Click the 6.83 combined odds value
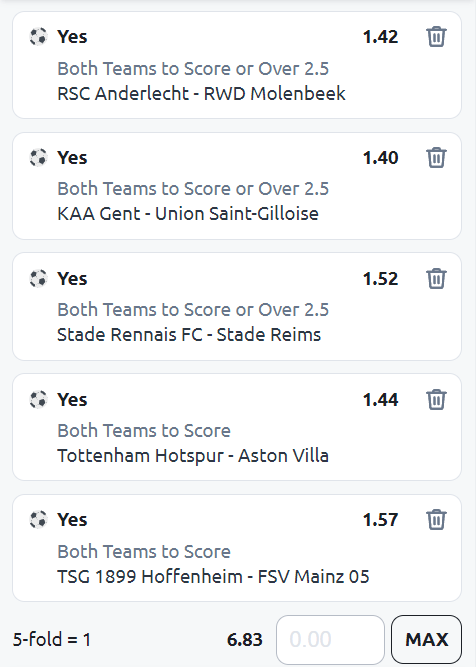476x667 pixels. pos(245,640)
